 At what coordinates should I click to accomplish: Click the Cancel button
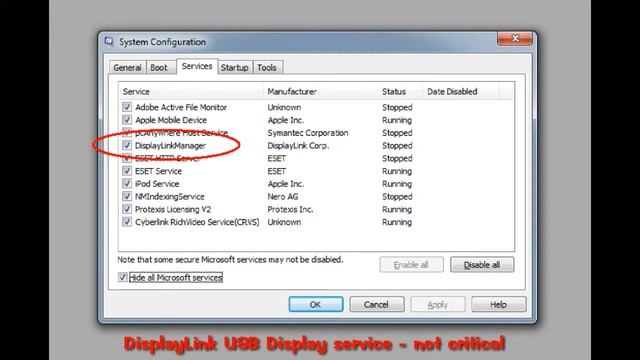[377, 304]
